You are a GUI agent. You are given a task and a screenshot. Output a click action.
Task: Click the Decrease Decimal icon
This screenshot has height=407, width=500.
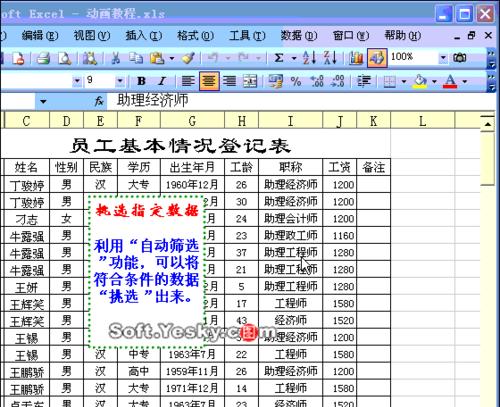pyautogui.click(x=337, y=81)
